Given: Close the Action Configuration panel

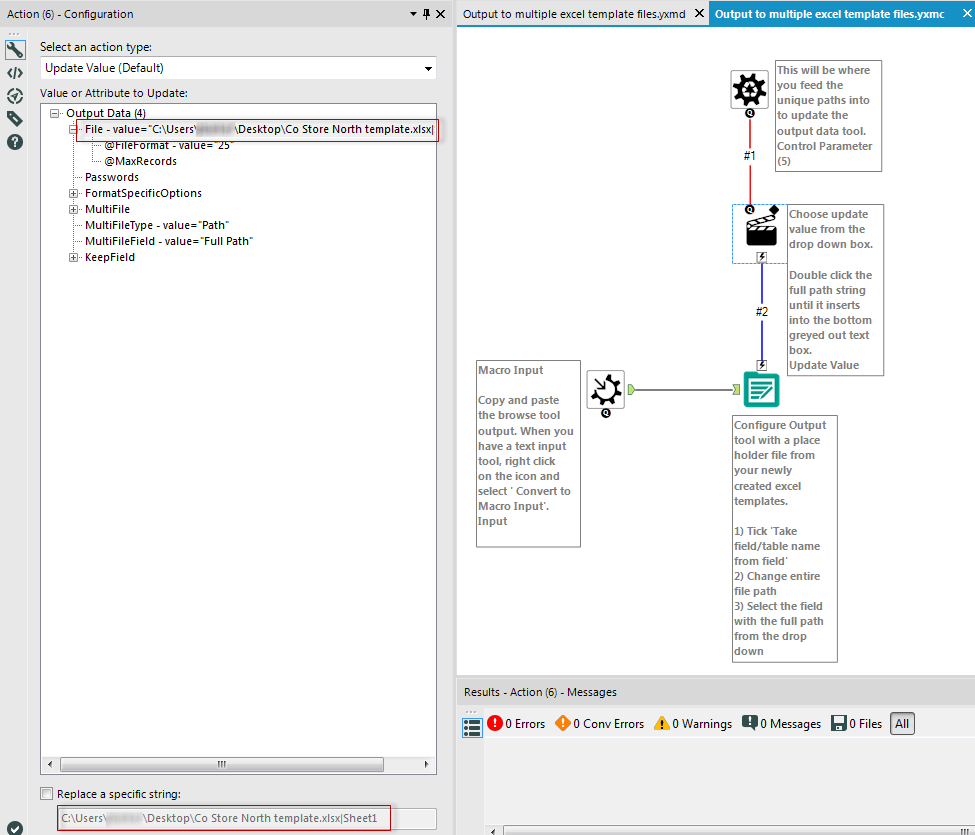Looking at the screenshot, I should coord(440,14).
